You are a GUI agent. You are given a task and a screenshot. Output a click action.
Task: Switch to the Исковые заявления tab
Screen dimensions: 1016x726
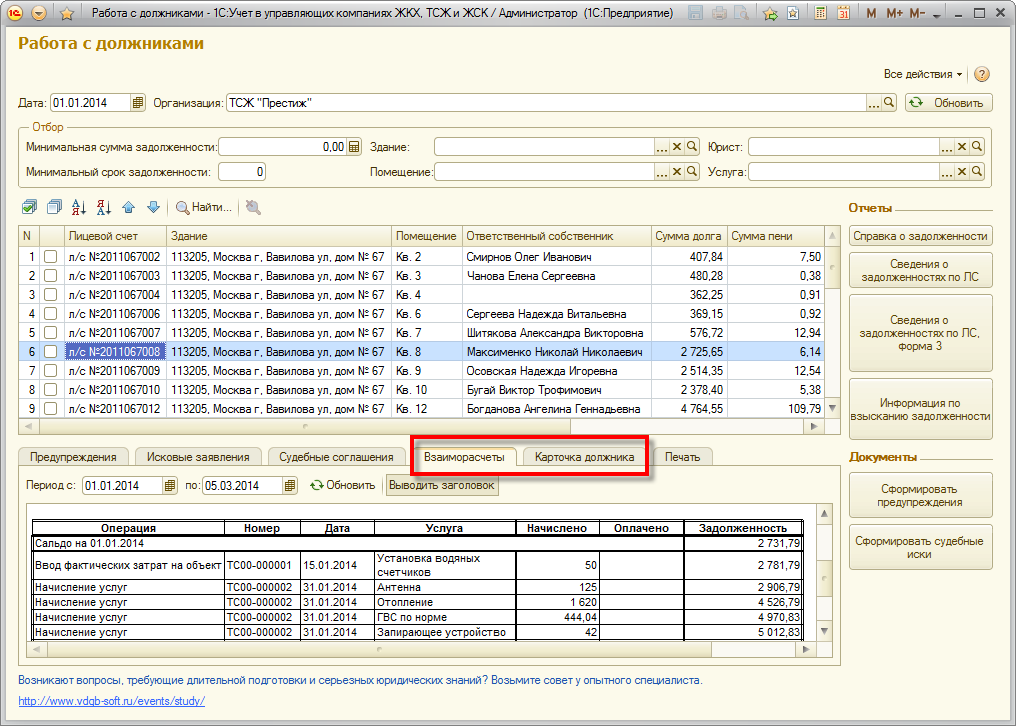[198, 457]
